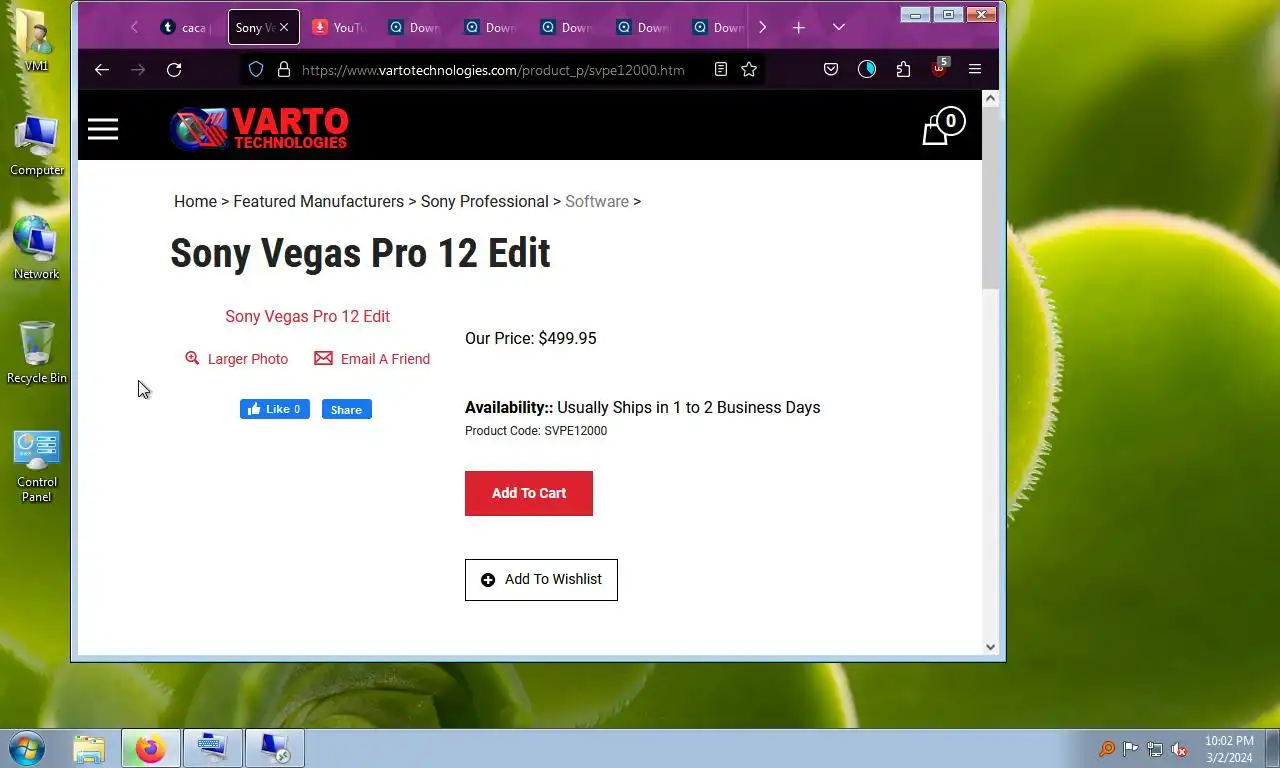Open the Software breadcrumb link

(597, 201)
